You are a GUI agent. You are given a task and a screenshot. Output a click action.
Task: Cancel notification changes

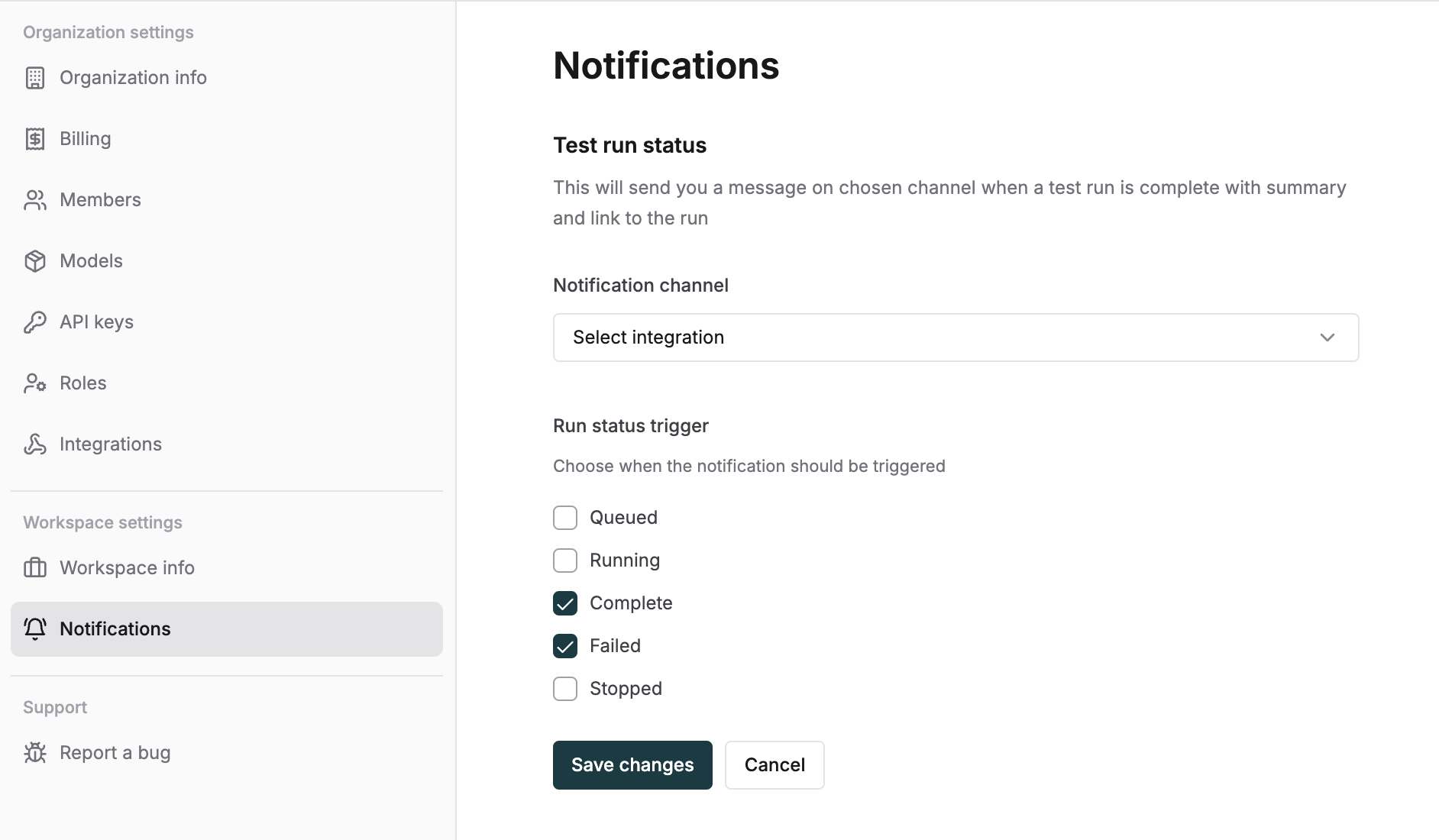[x=774, y=764]
